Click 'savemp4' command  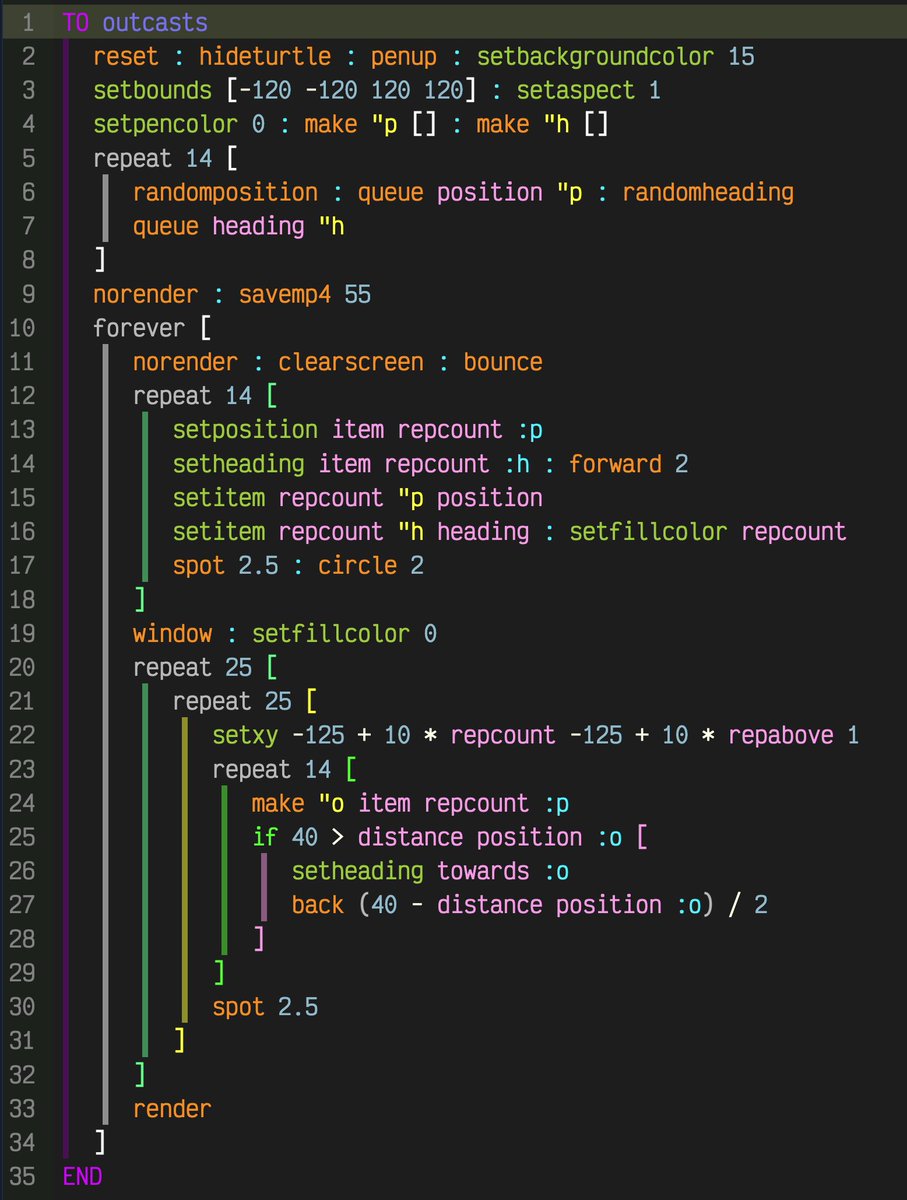click(x=284, y=294)
